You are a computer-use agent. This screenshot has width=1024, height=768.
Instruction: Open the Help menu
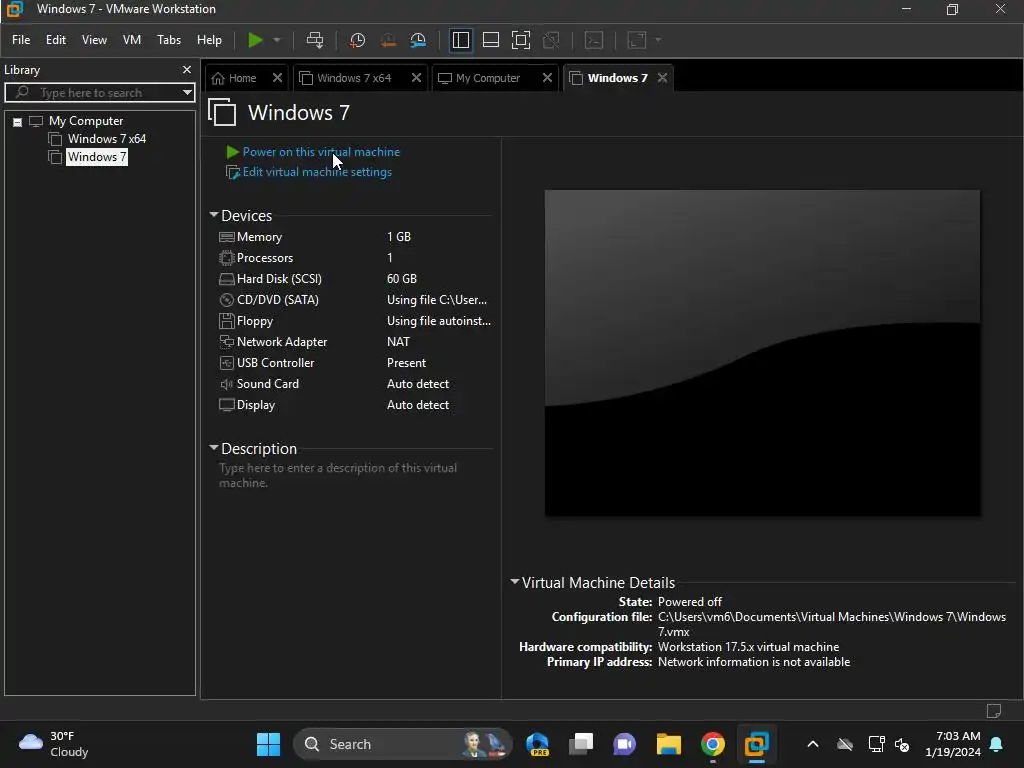(209, 40)
